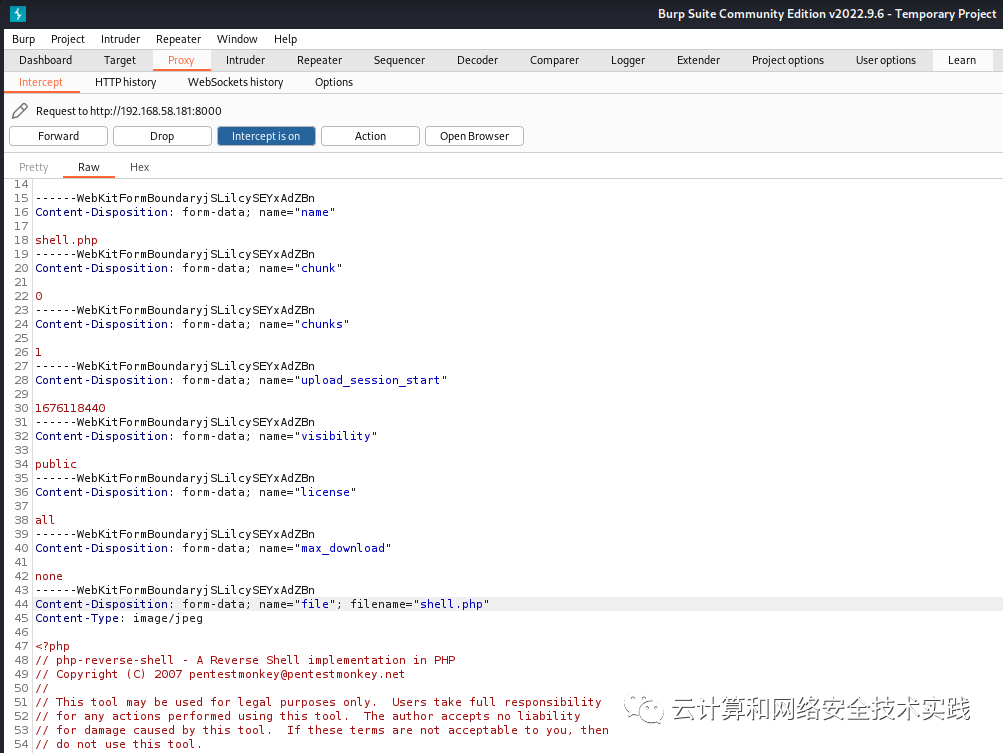The height and width of the screenshot is (753, 1003).
Task: Switch message view to Pretty
Action: coord(33,167)
